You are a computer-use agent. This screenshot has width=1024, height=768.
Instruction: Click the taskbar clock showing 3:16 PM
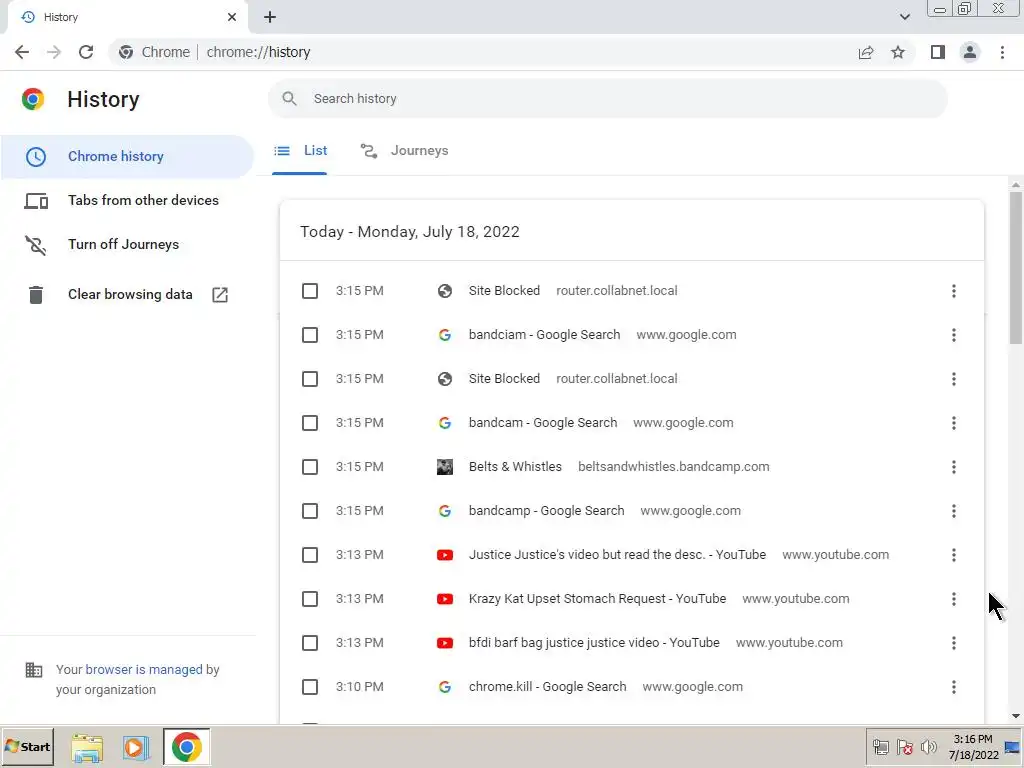point(973,747)
